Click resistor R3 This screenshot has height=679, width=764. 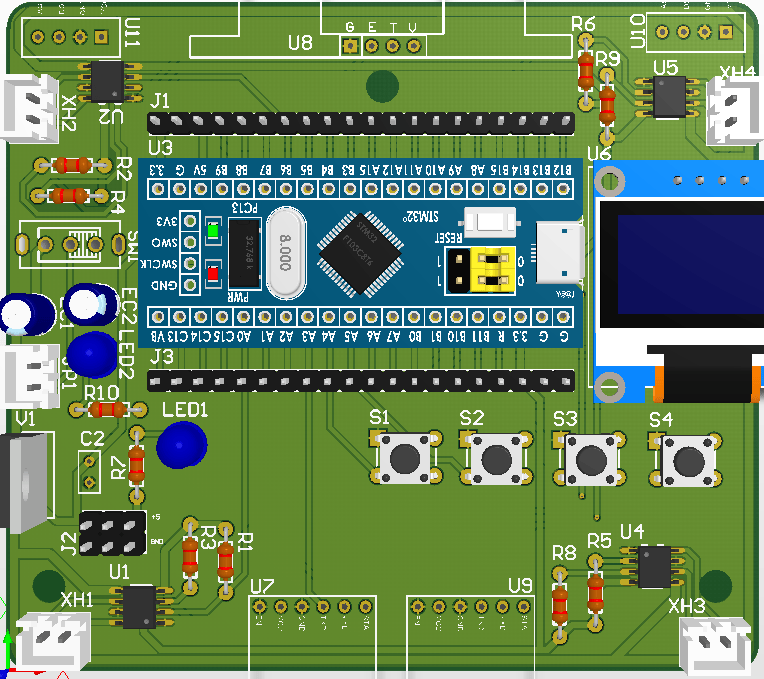coord(190,556)
